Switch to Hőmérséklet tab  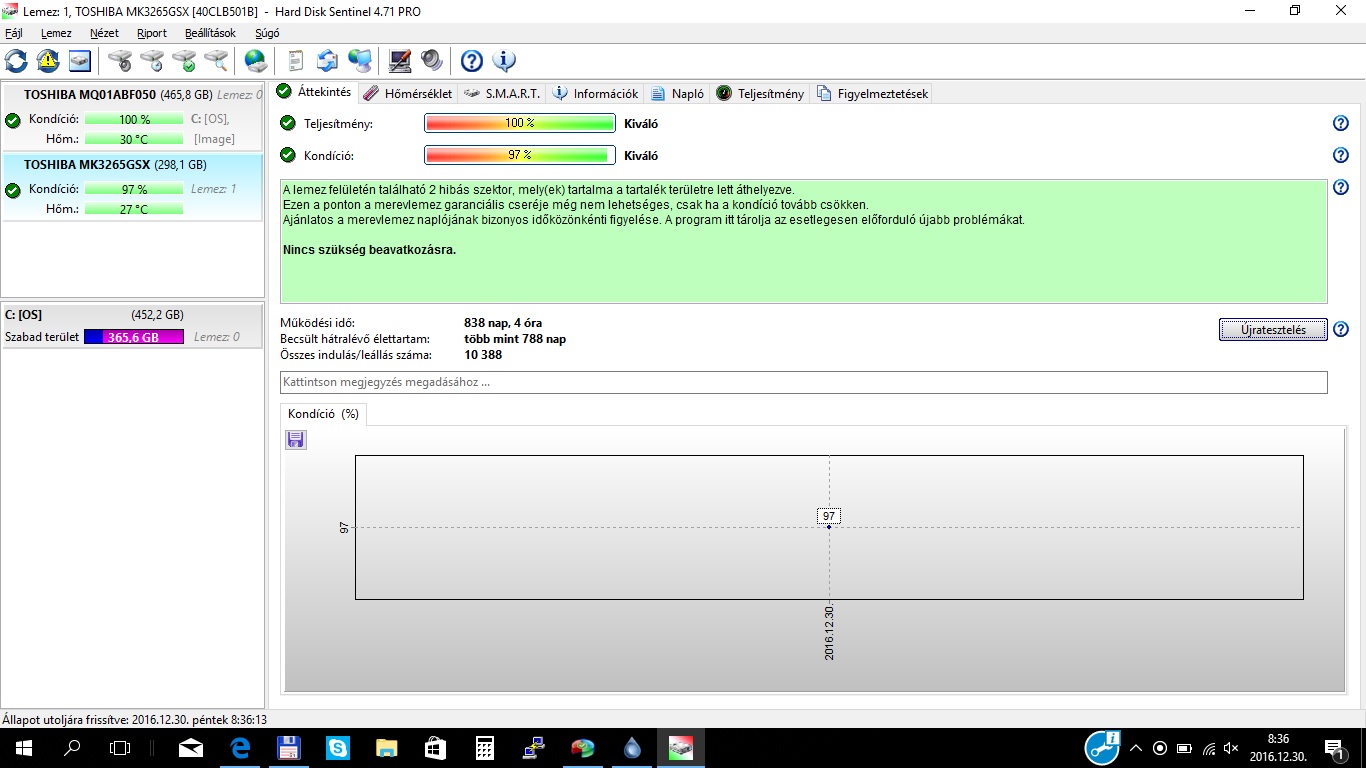coord(408,93)
